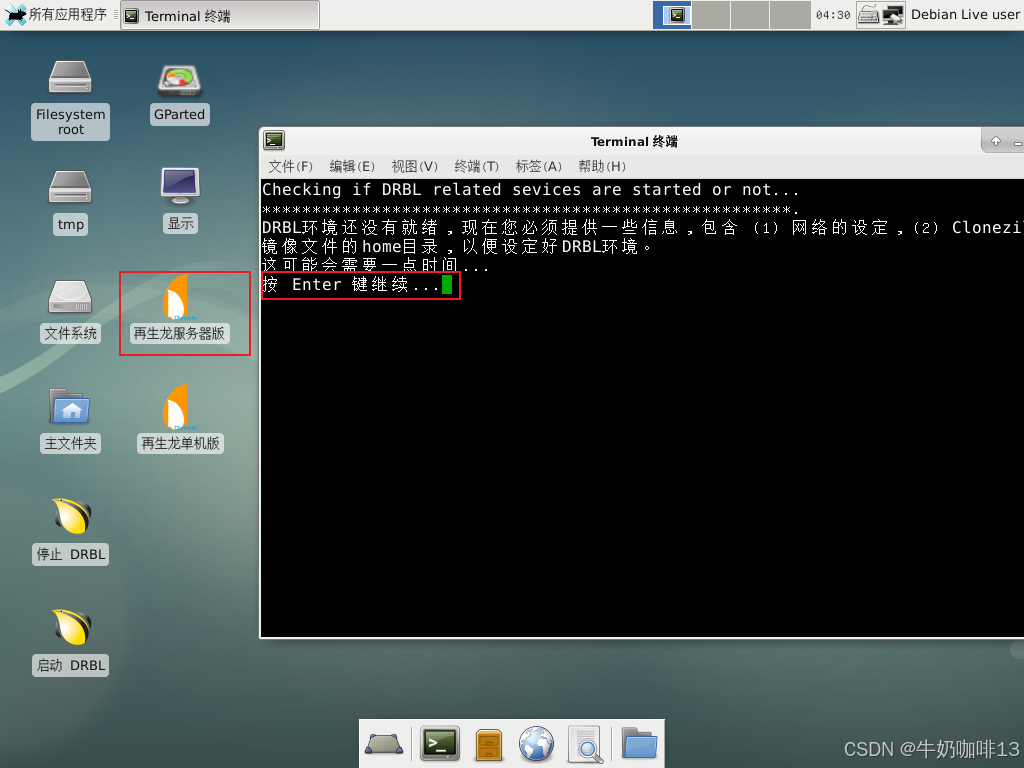Viewport: 1024px width, 768px height.
Task: Click the terminal roll-up arrow button
Action: (996, 141)
